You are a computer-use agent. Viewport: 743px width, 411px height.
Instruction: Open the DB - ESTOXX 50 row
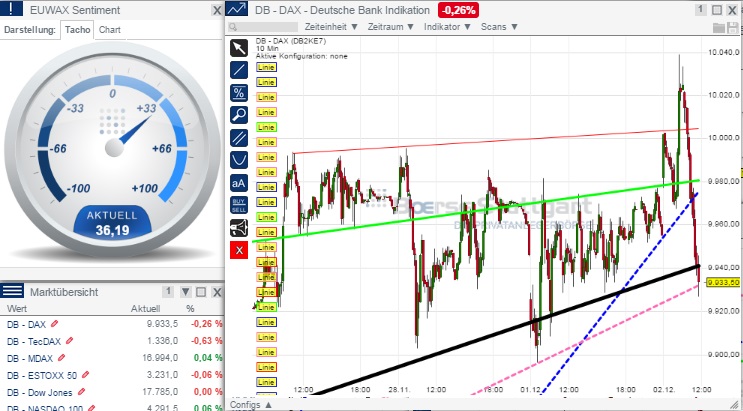point(112,375)
